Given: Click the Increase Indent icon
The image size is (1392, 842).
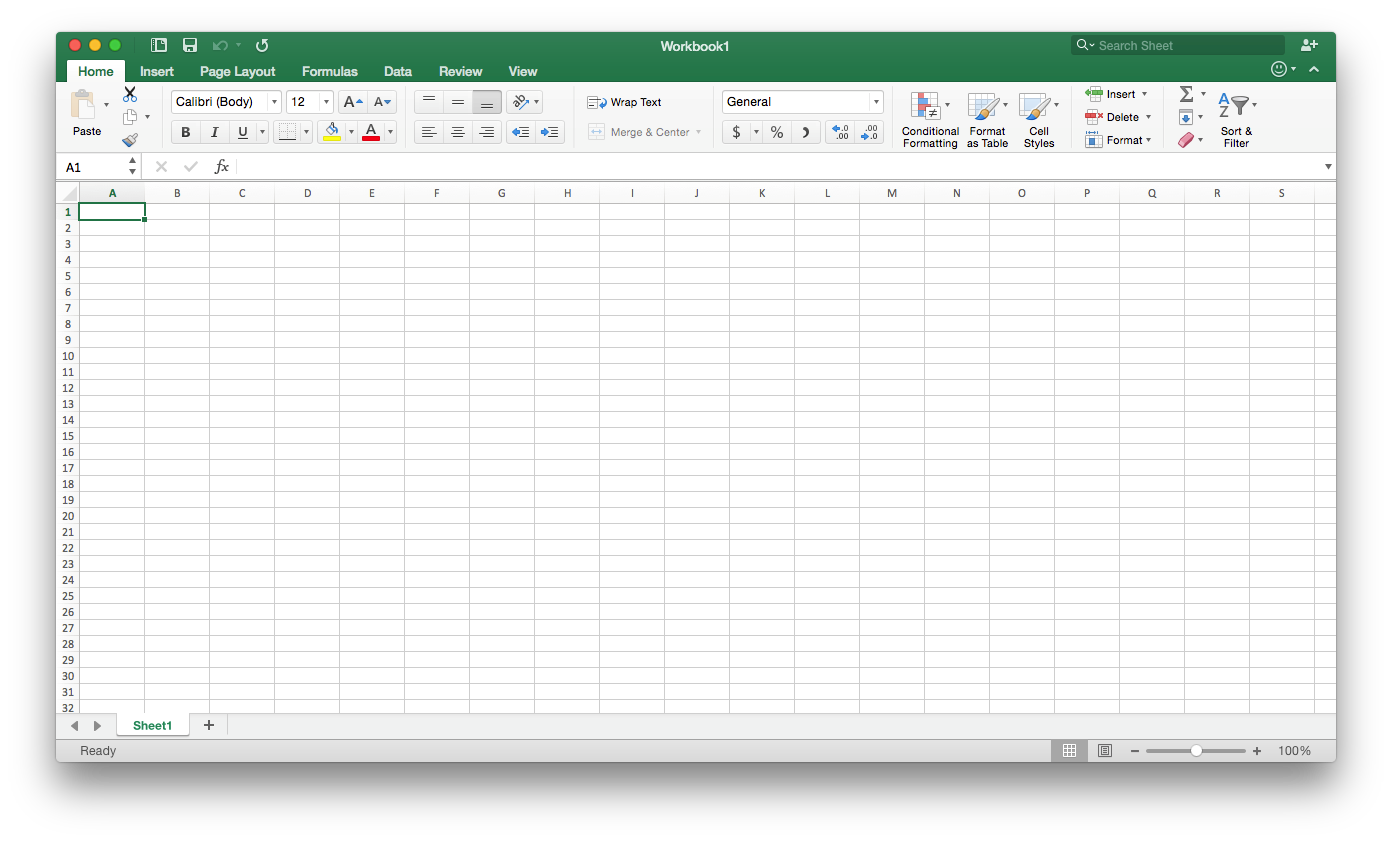Looking at the screenshot, I should tap(550, 132).
